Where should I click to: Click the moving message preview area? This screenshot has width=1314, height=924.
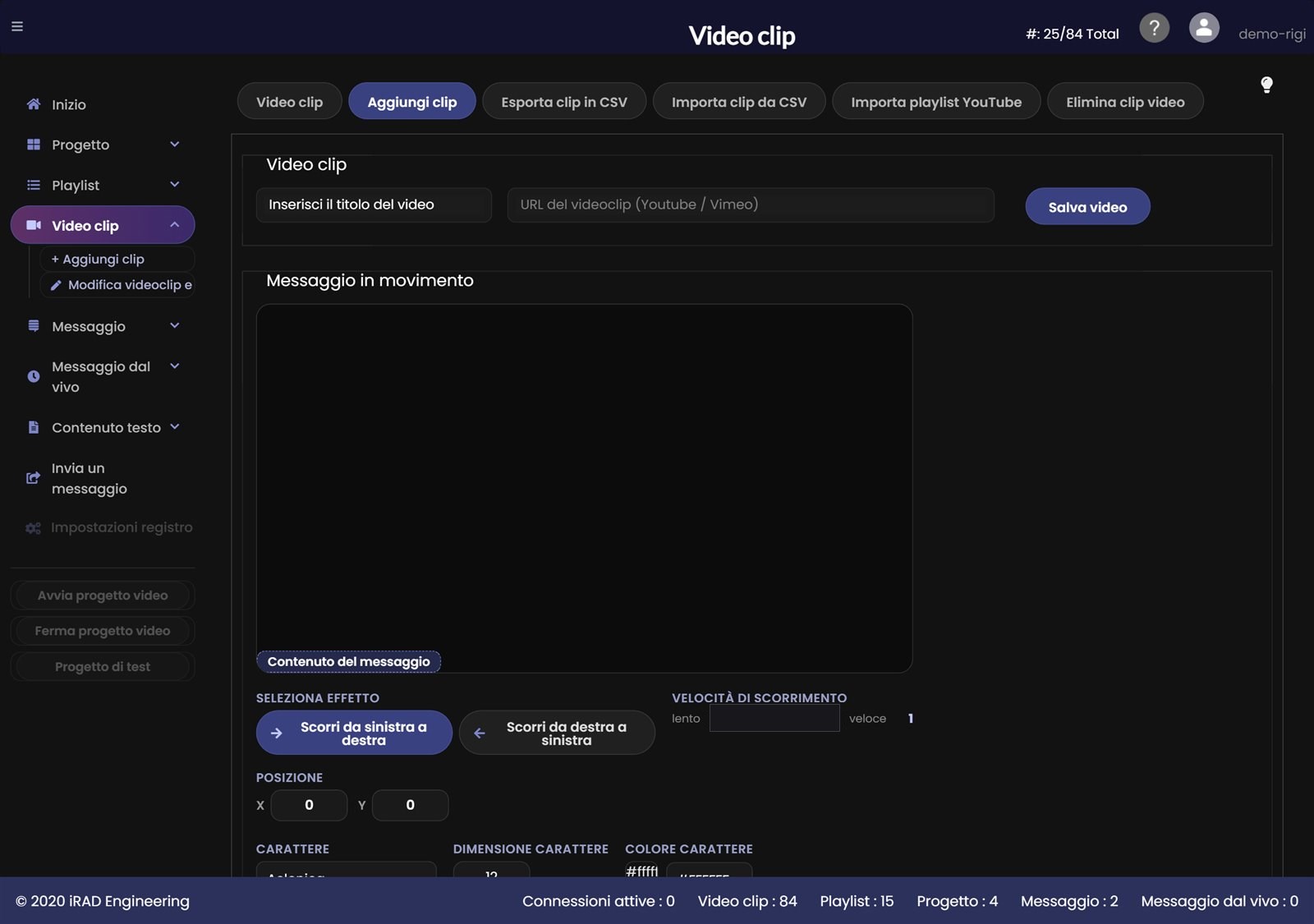pyautogui.click(x=584, y=488)
